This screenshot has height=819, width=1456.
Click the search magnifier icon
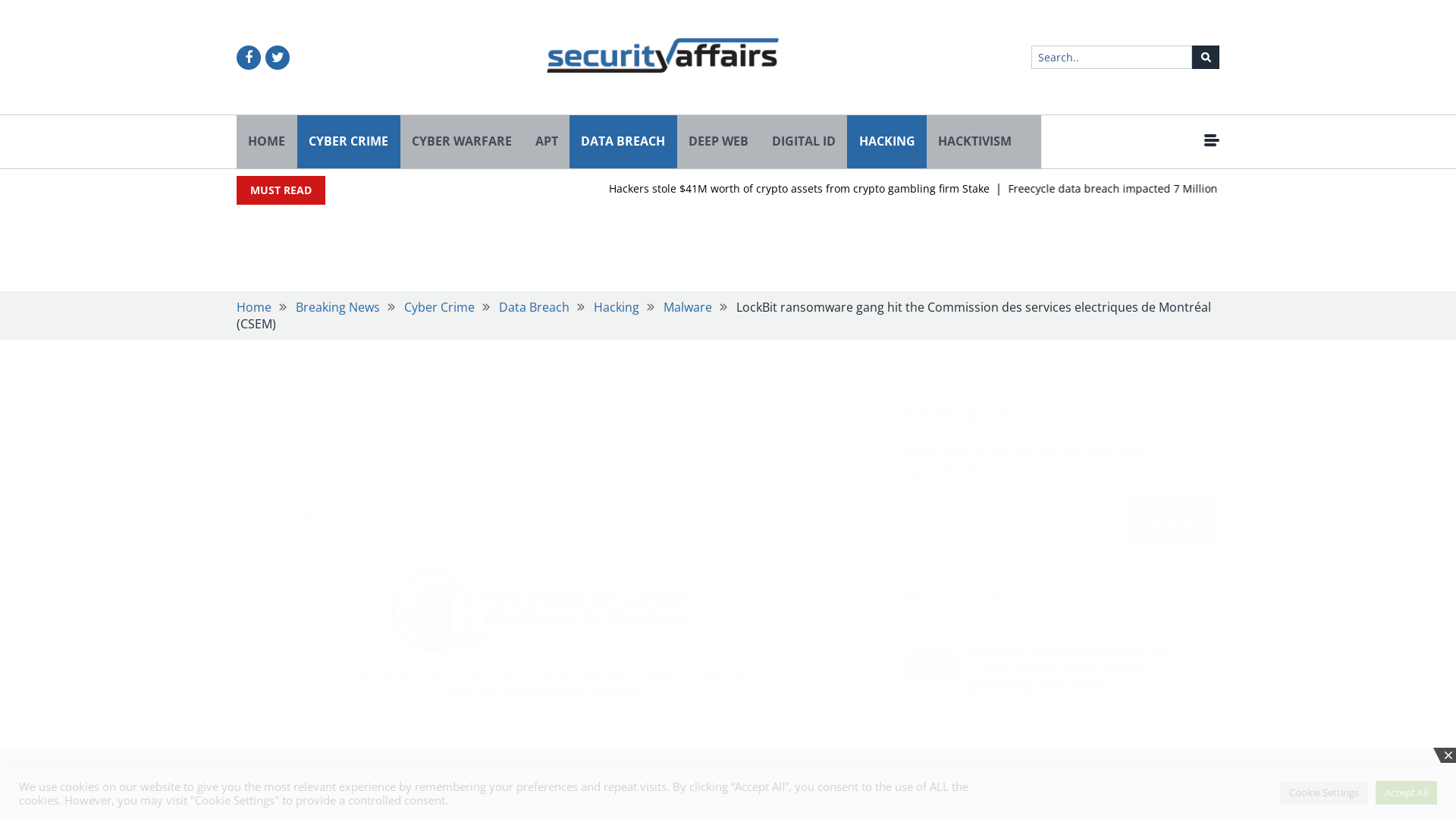click(x=1206, y=57)
